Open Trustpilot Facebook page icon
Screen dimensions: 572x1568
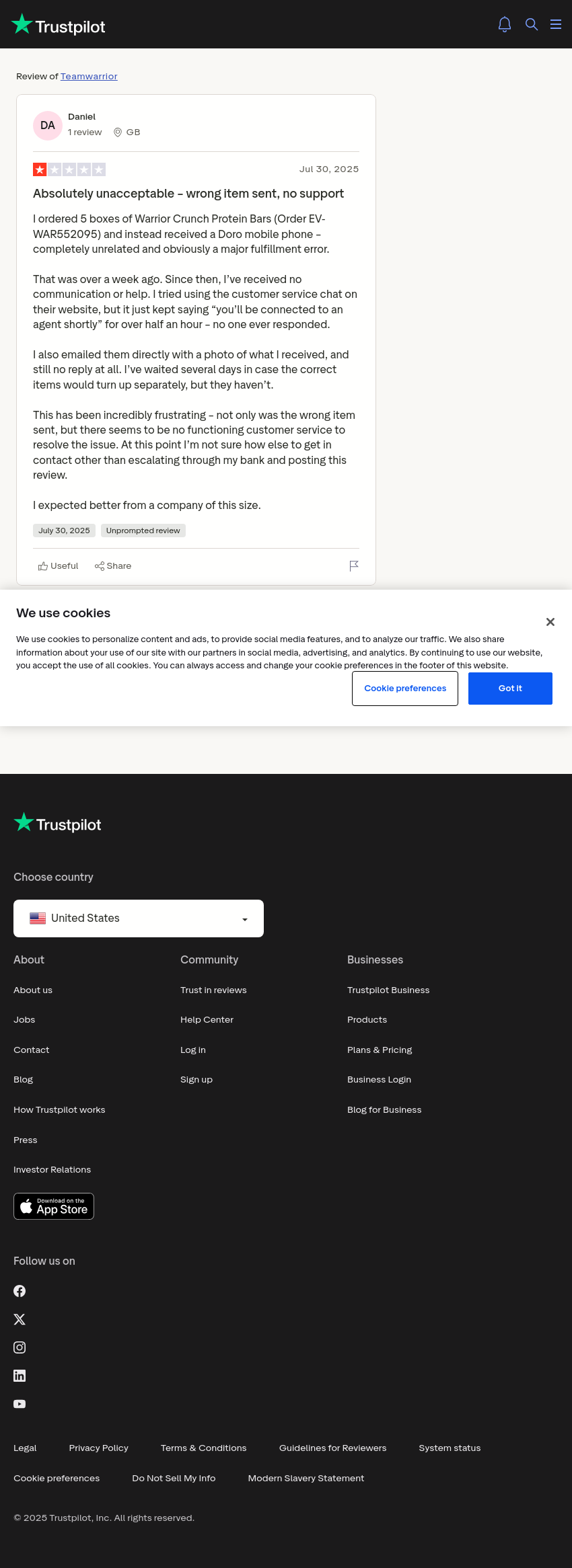point(20,1291)
